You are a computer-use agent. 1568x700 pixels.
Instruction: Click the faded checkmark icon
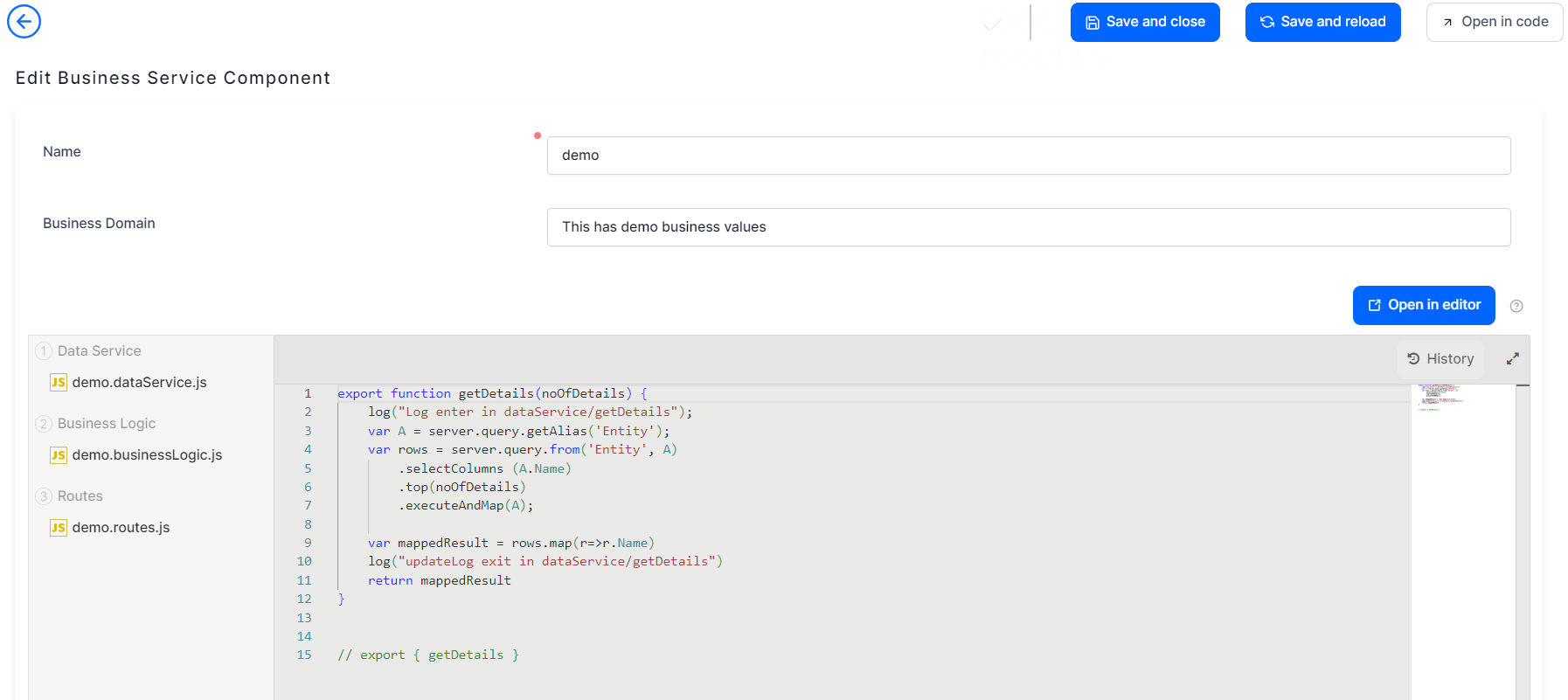click(992, 25)
